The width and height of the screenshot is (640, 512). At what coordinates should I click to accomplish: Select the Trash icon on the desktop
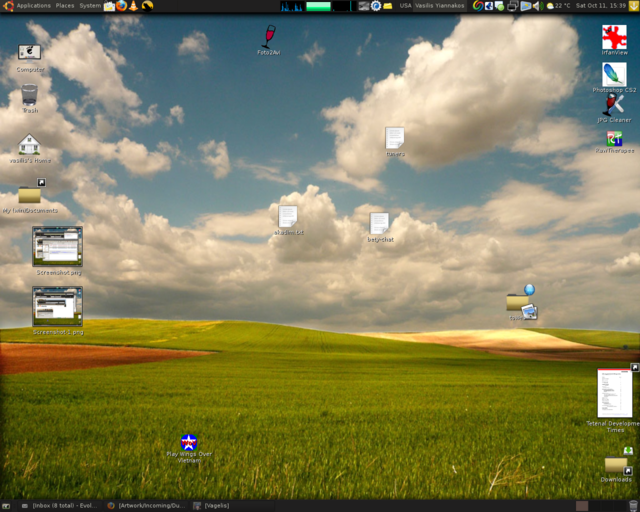(x=29, y=95)
